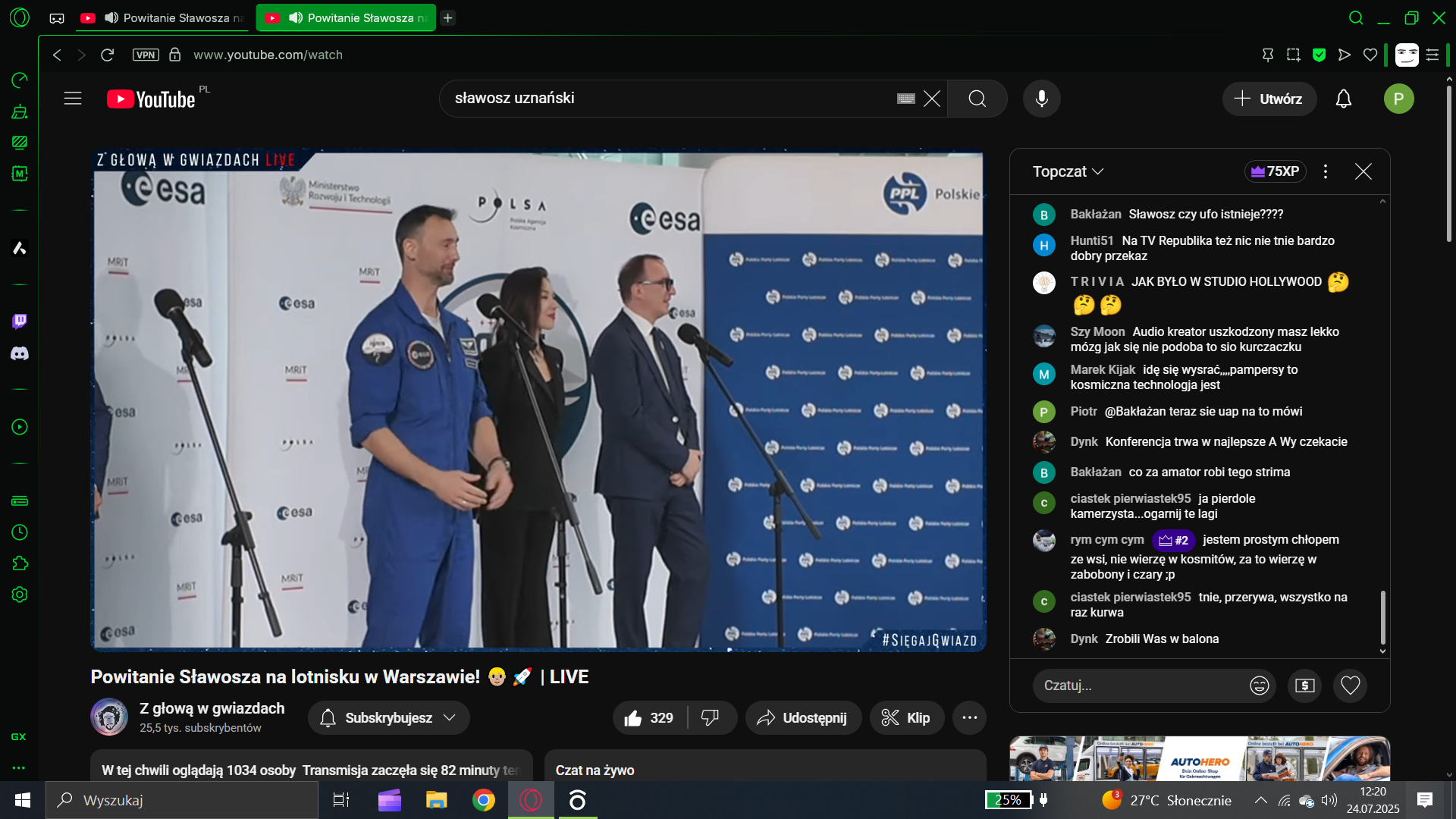Click the Utwórz create button

coord(1269,99)
